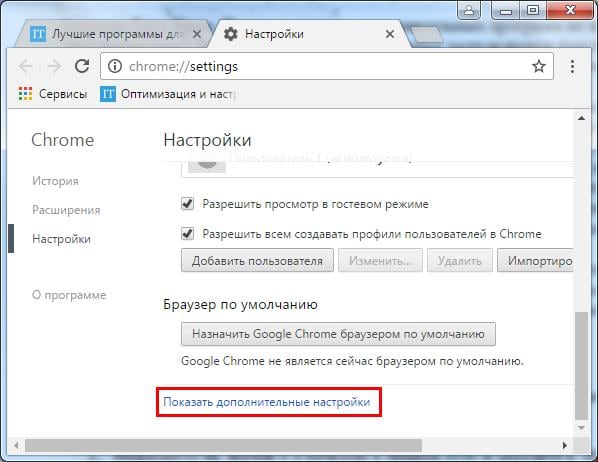This screenshot has height=462, width=598.
Task: Click the horizontal scrollbar left arrow
Action: click(x=16, y=445)
